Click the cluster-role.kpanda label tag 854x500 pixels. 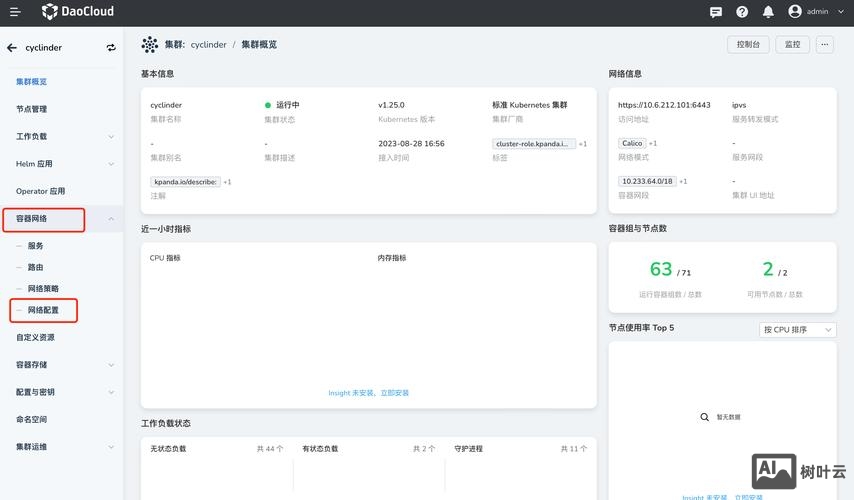point(534,144)
